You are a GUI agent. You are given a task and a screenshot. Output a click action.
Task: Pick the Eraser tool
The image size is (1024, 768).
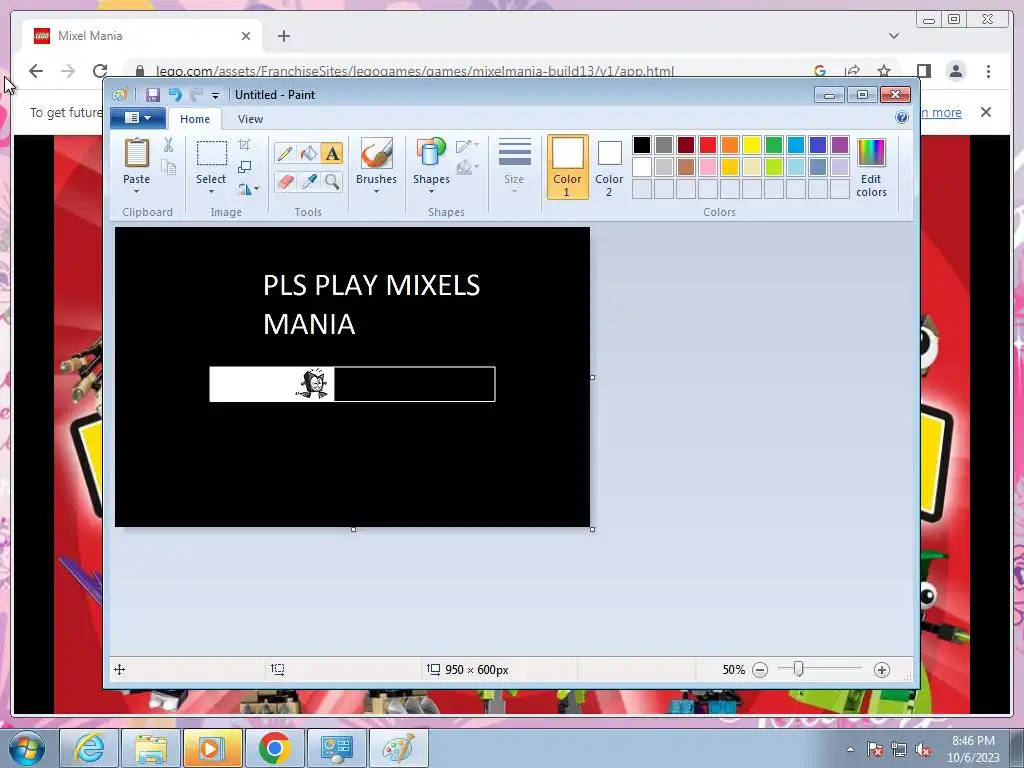(x=285, y=181)
